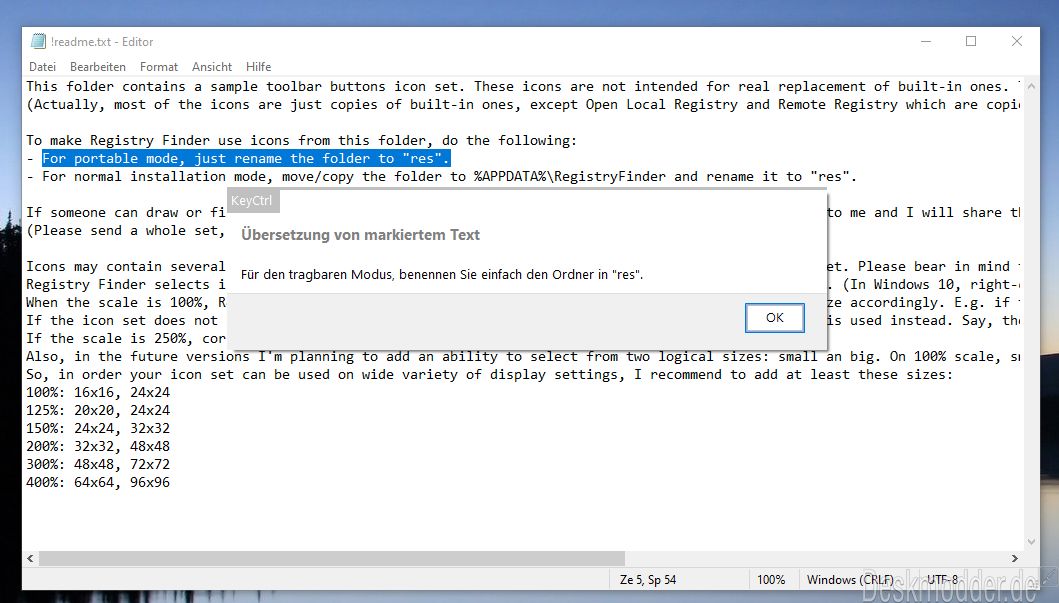Click the text '125%: 20x20, 24x24'

point(98,411)
